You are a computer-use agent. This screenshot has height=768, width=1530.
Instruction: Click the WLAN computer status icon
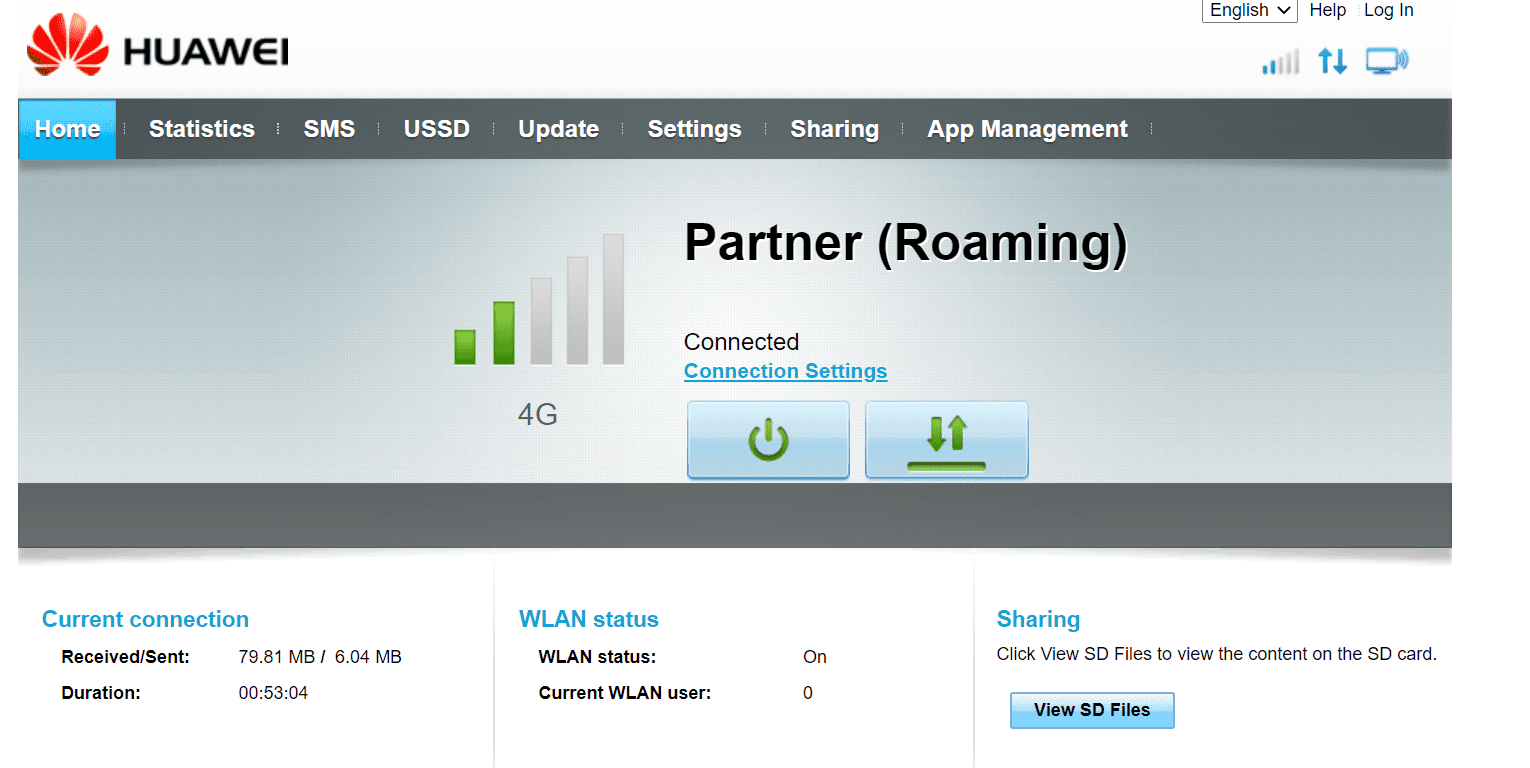[1387, 61]
